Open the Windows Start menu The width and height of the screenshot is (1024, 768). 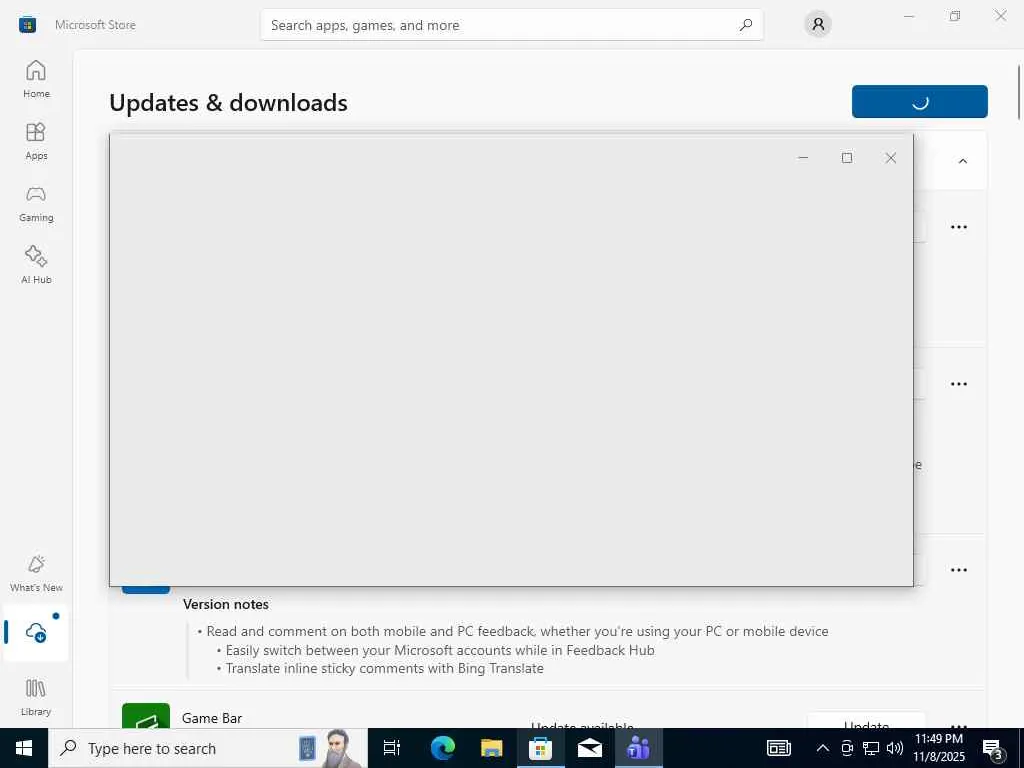pyautogui.click(x=24, y=748)
